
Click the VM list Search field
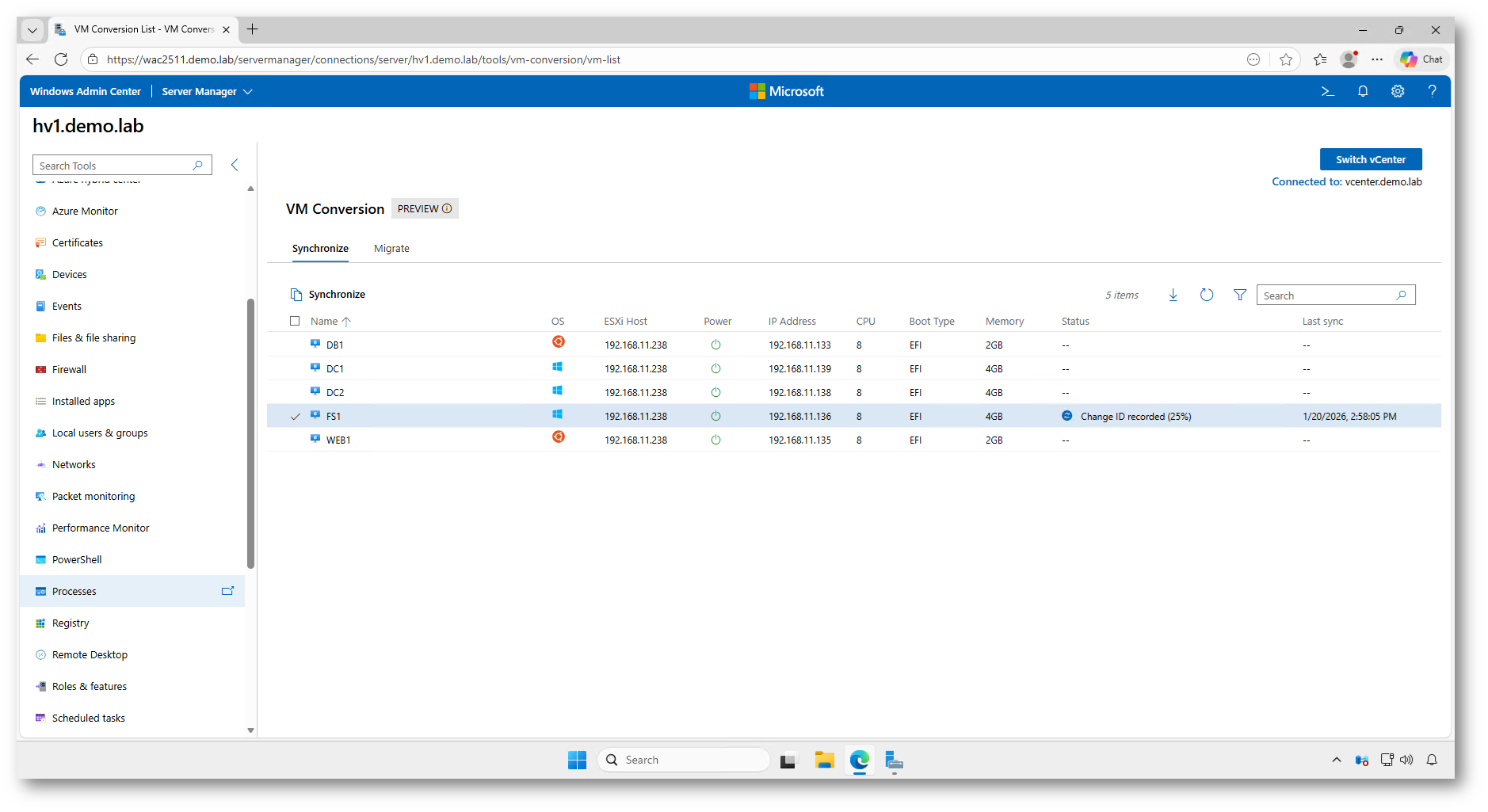coord(1327,295)
